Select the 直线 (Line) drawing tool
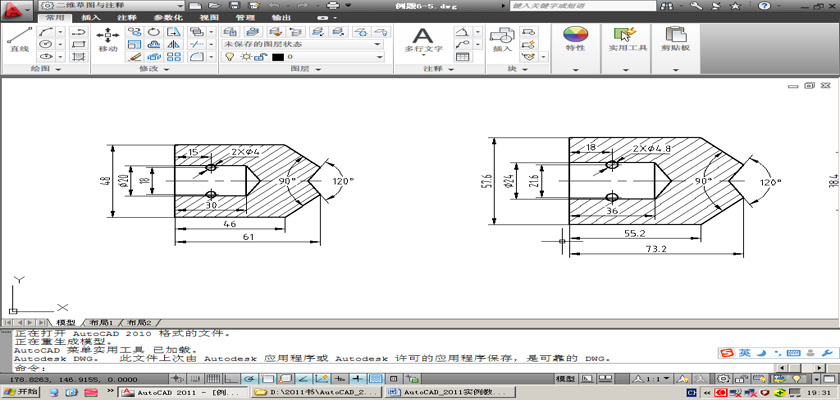The height and width of the screenshot is (400, 840). [x=18, y=38]
